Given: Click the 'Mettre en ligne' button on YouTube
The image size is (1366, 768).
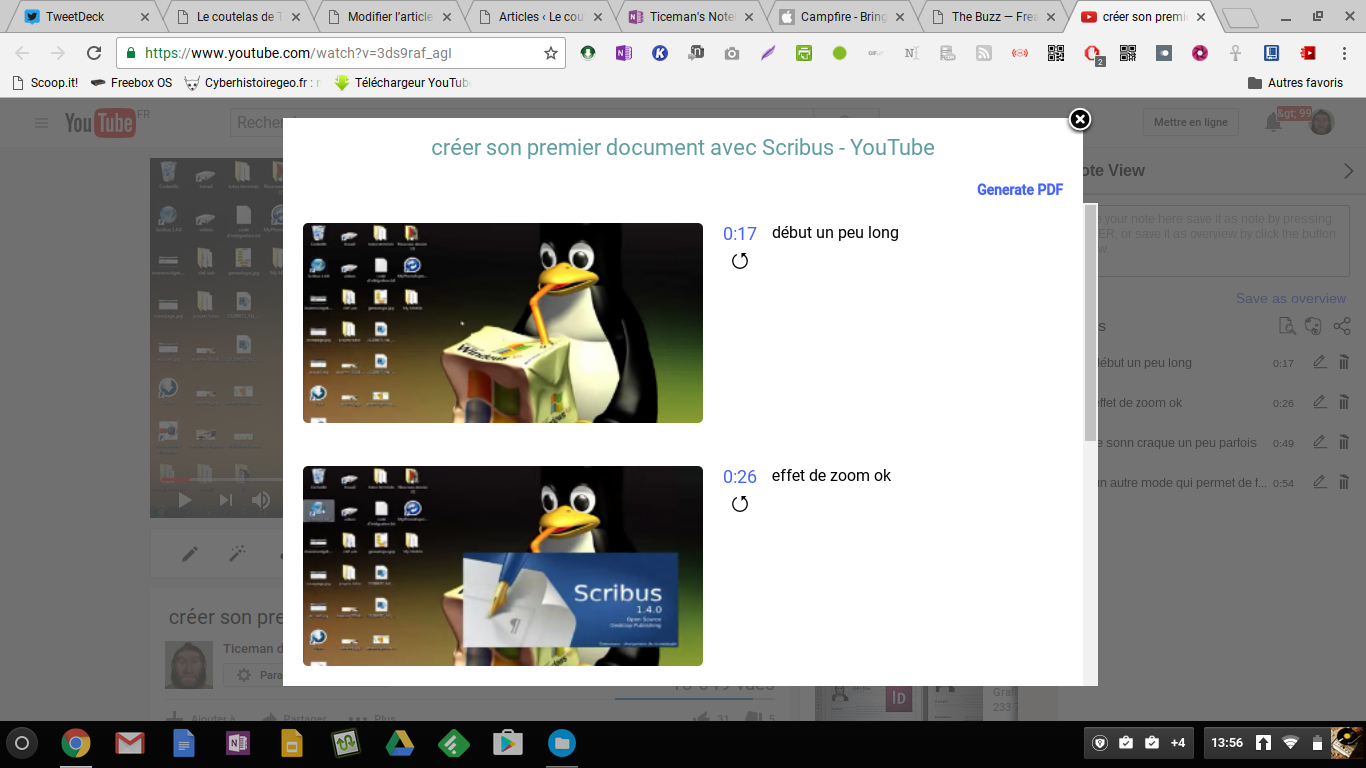Looking at the screenshot, I should click(1190, 122).
